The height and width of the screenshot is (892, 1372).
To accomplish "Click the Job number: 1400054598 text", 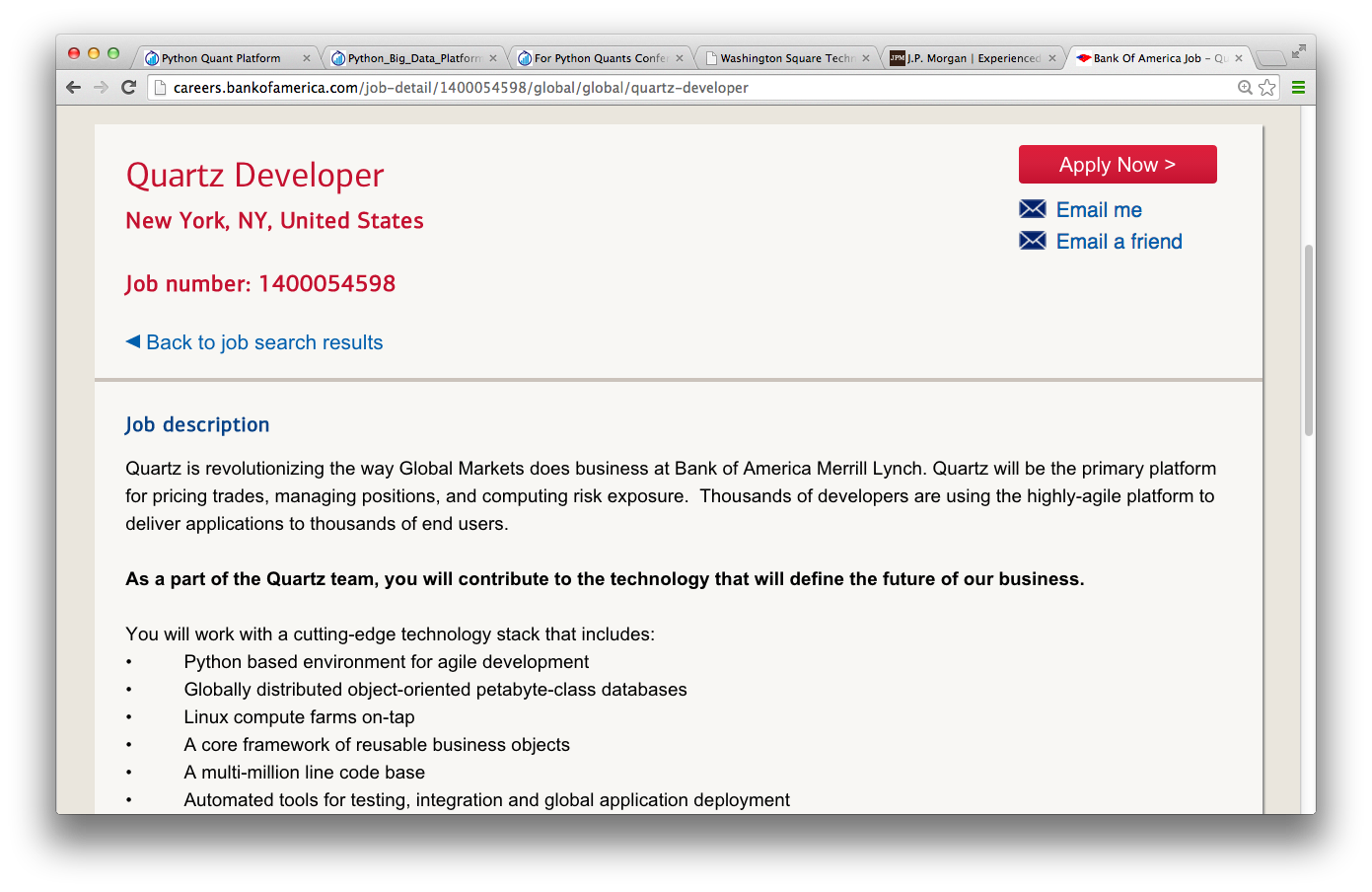I will 260,283.
